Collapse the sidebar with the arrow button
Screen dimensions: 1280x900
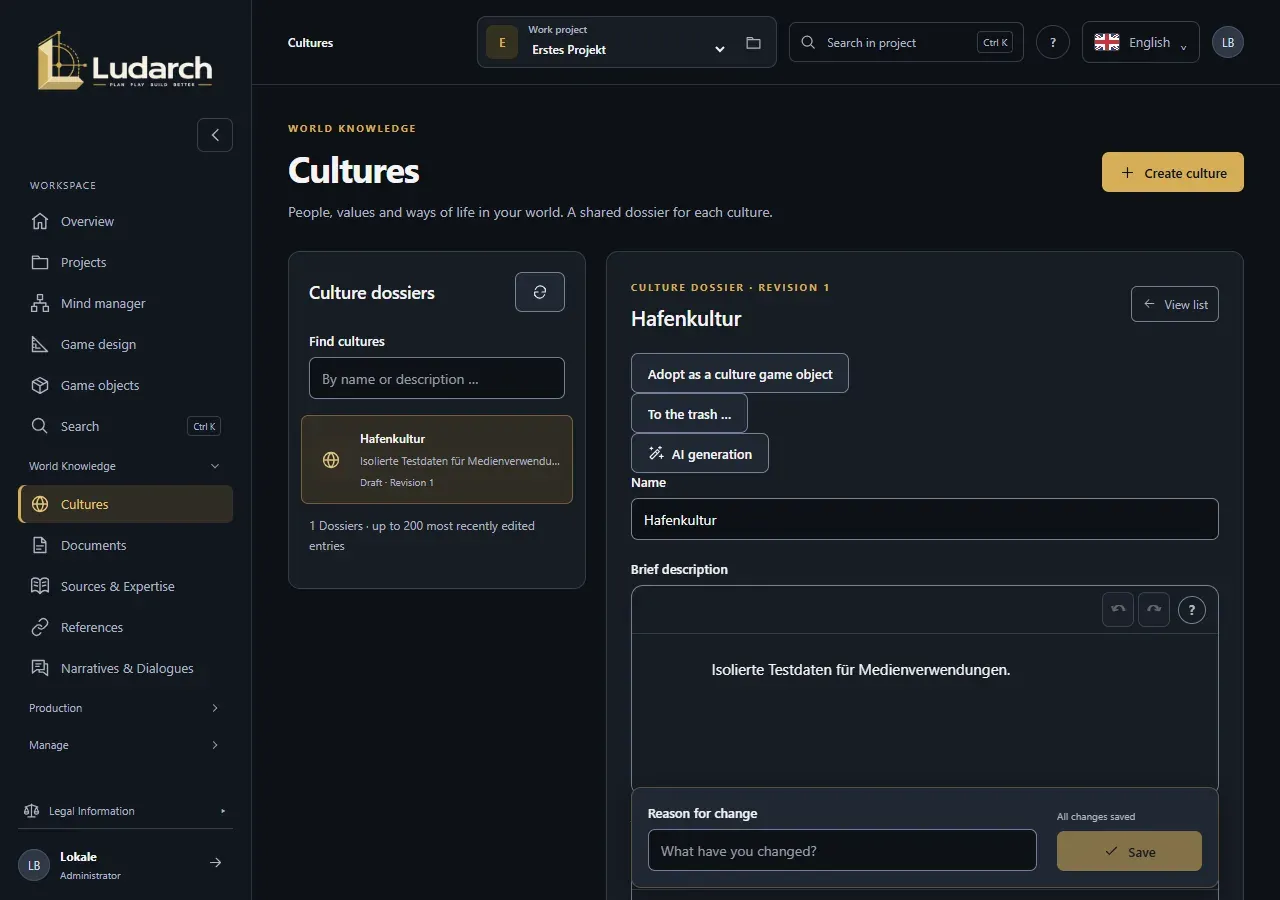click(x=215, y=135)
